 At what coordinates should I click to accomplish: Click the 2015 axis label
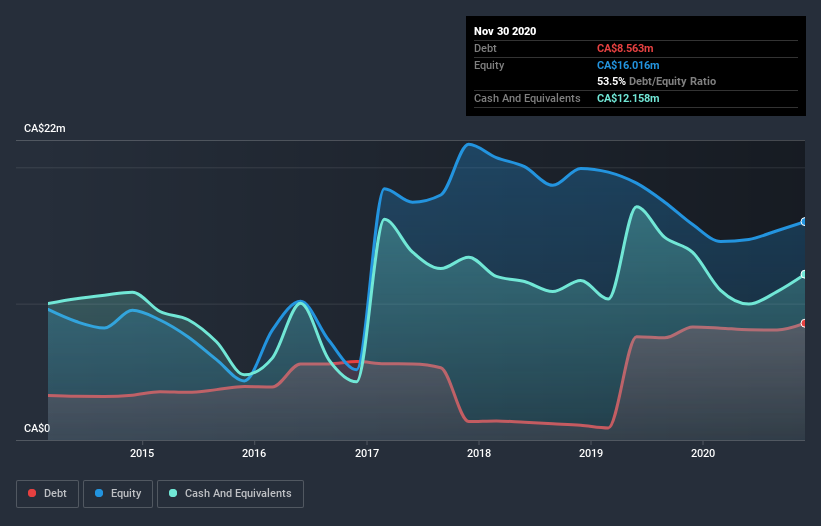point(142,453)
